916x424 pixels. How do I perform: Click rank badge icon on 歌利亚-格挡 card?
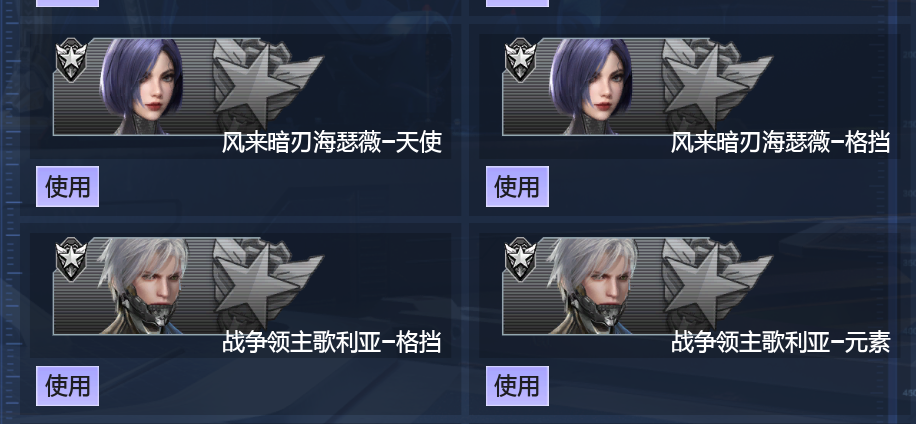pos(71,259)
